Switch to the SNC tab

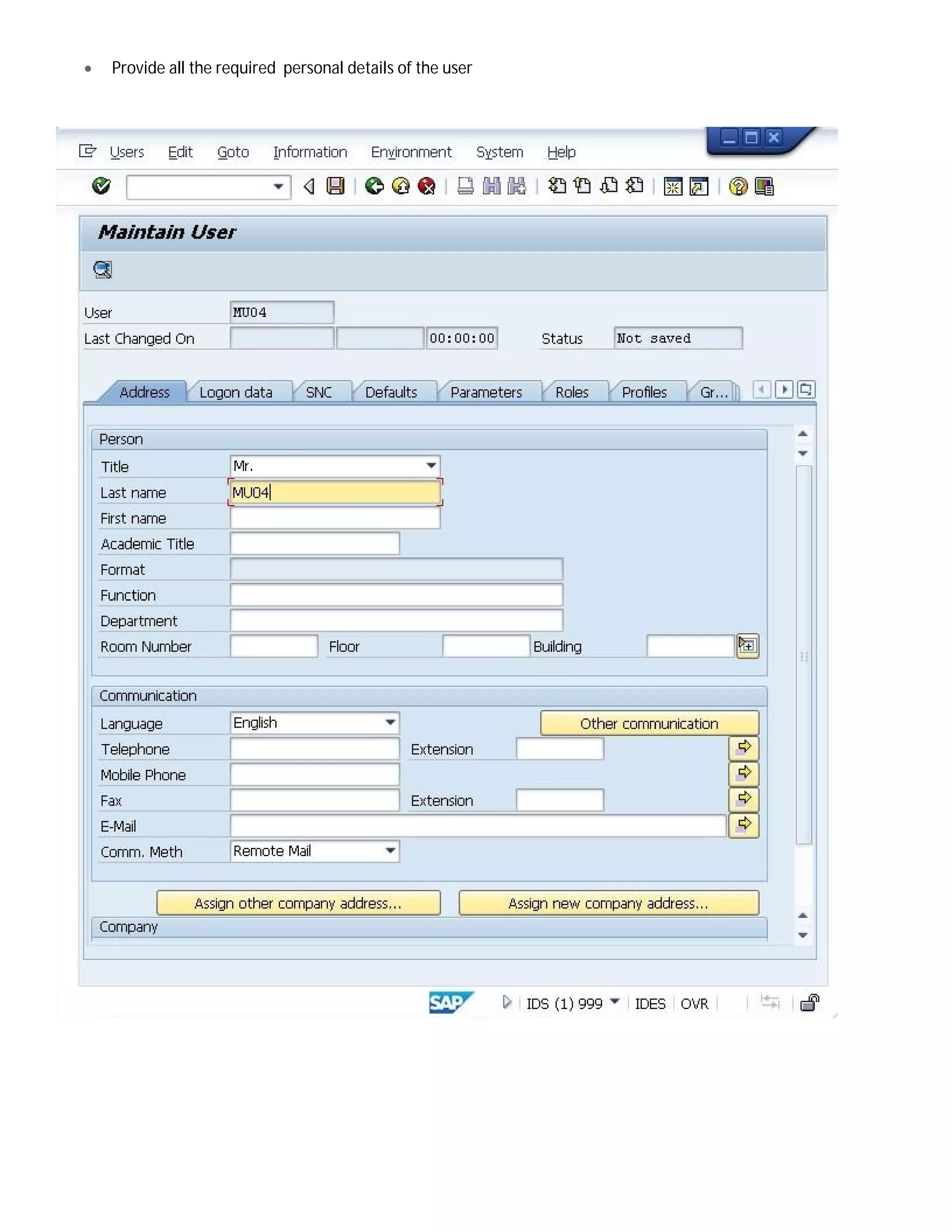[x=318, y=392]
